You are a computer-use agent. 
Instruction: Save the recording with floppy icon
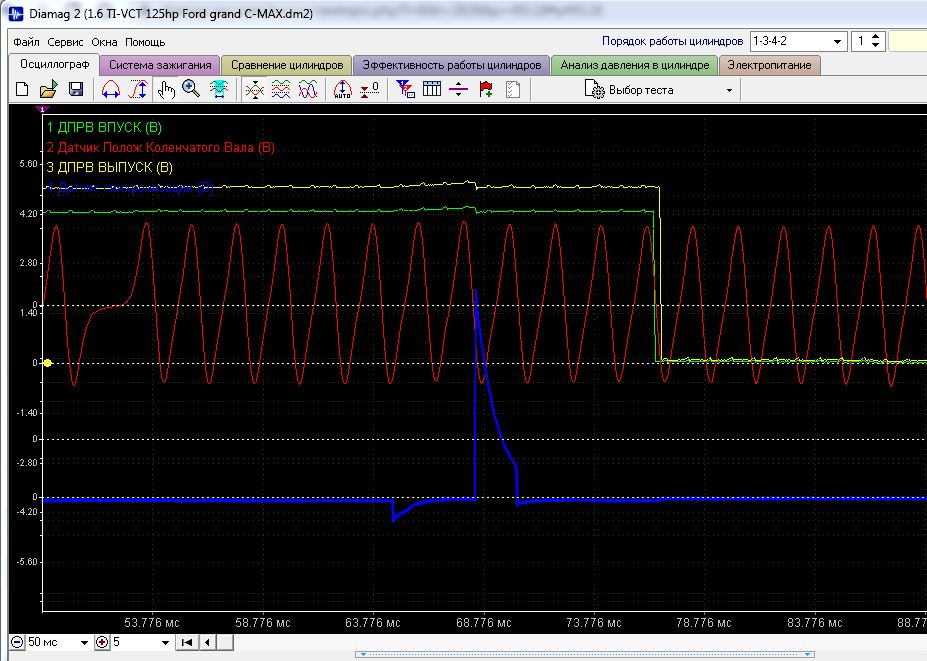[76, 89]
